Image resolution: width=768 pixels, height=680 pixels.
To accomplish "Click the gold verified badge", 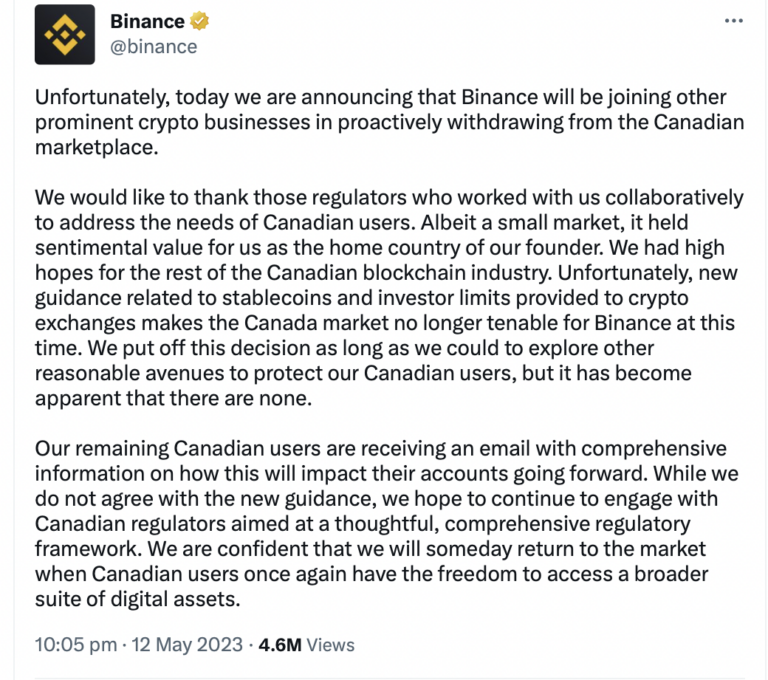I will click(203, 21).
